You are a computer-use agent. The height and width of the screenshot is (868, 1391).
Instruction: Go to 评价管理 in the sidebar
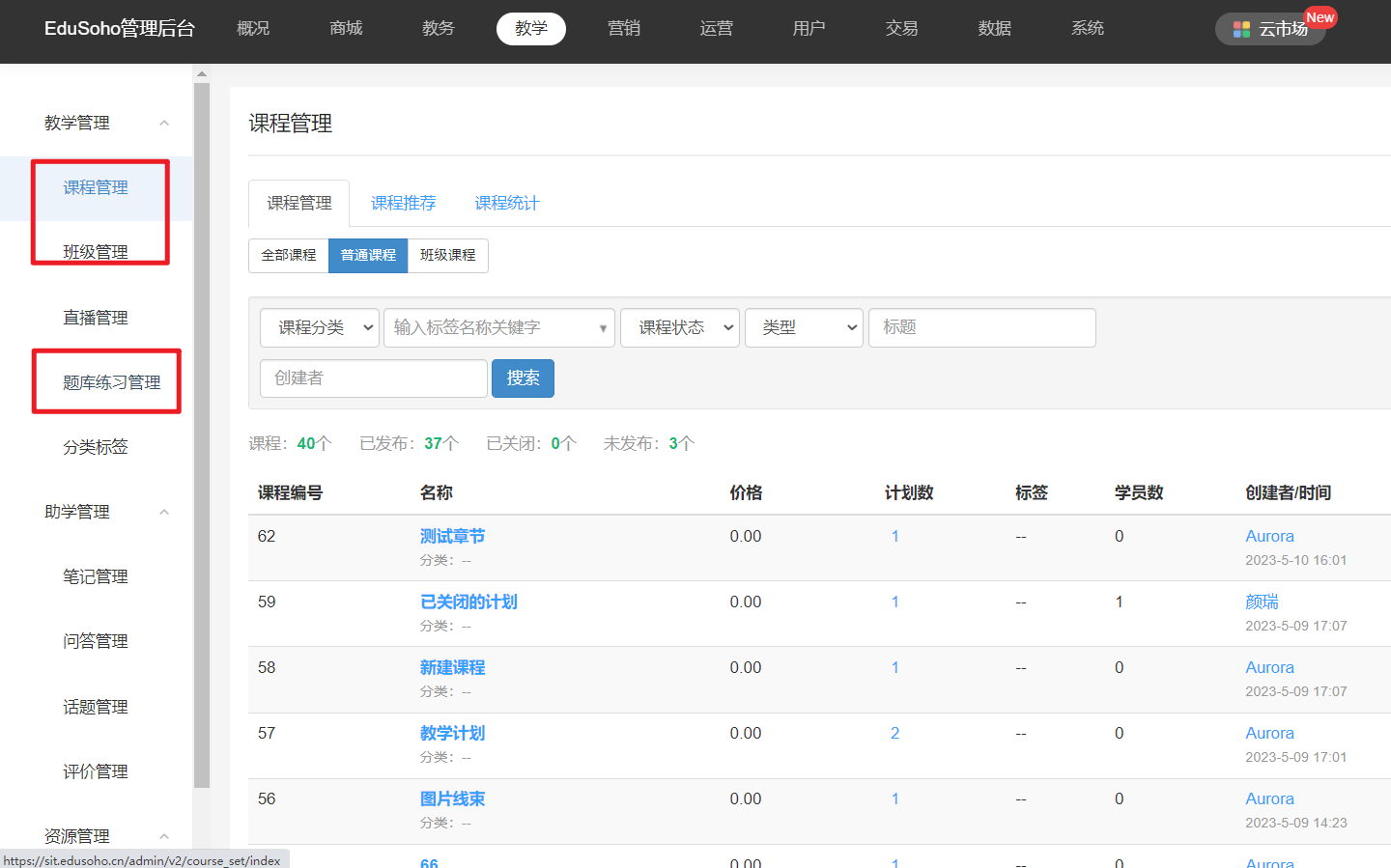coord(96,771)
